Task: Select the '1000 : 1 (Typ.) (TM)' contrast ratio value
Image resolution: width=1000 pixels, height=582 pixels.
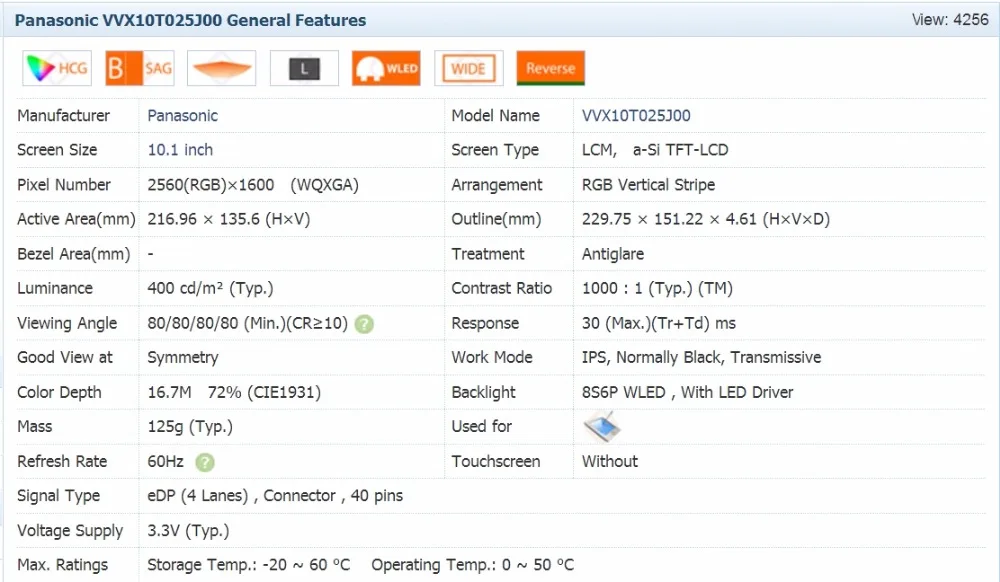Action: point(657,288)
